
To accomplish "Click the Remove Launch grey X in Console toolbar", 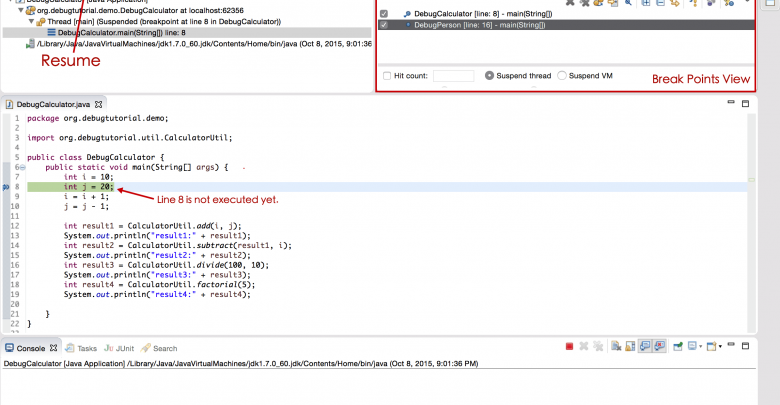I will [584, 346].
